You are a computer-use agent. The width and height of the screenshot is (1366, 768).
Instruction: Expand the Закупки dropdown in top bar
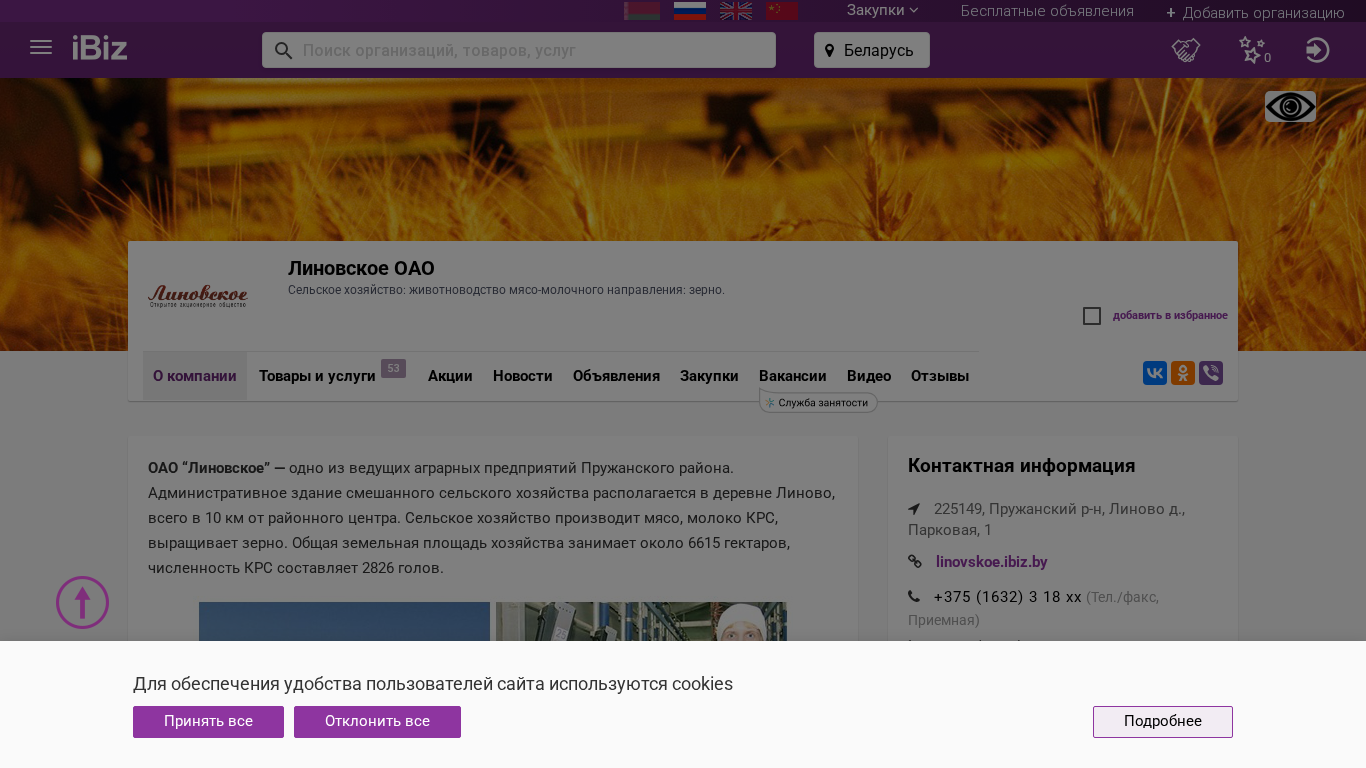point(882,11)
